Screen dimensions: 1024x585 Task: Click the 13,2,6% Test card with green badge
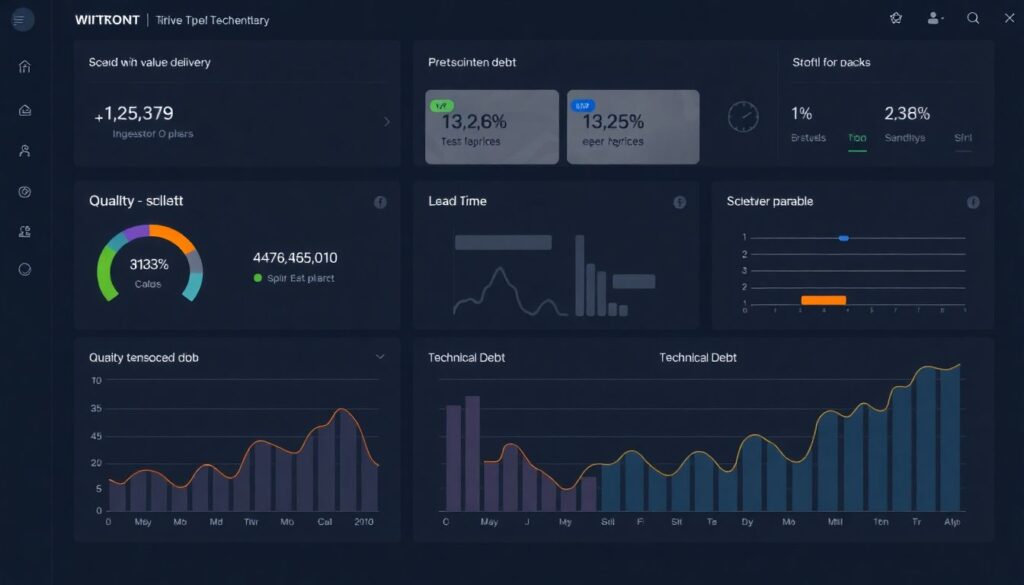click(x=492, y=127)
